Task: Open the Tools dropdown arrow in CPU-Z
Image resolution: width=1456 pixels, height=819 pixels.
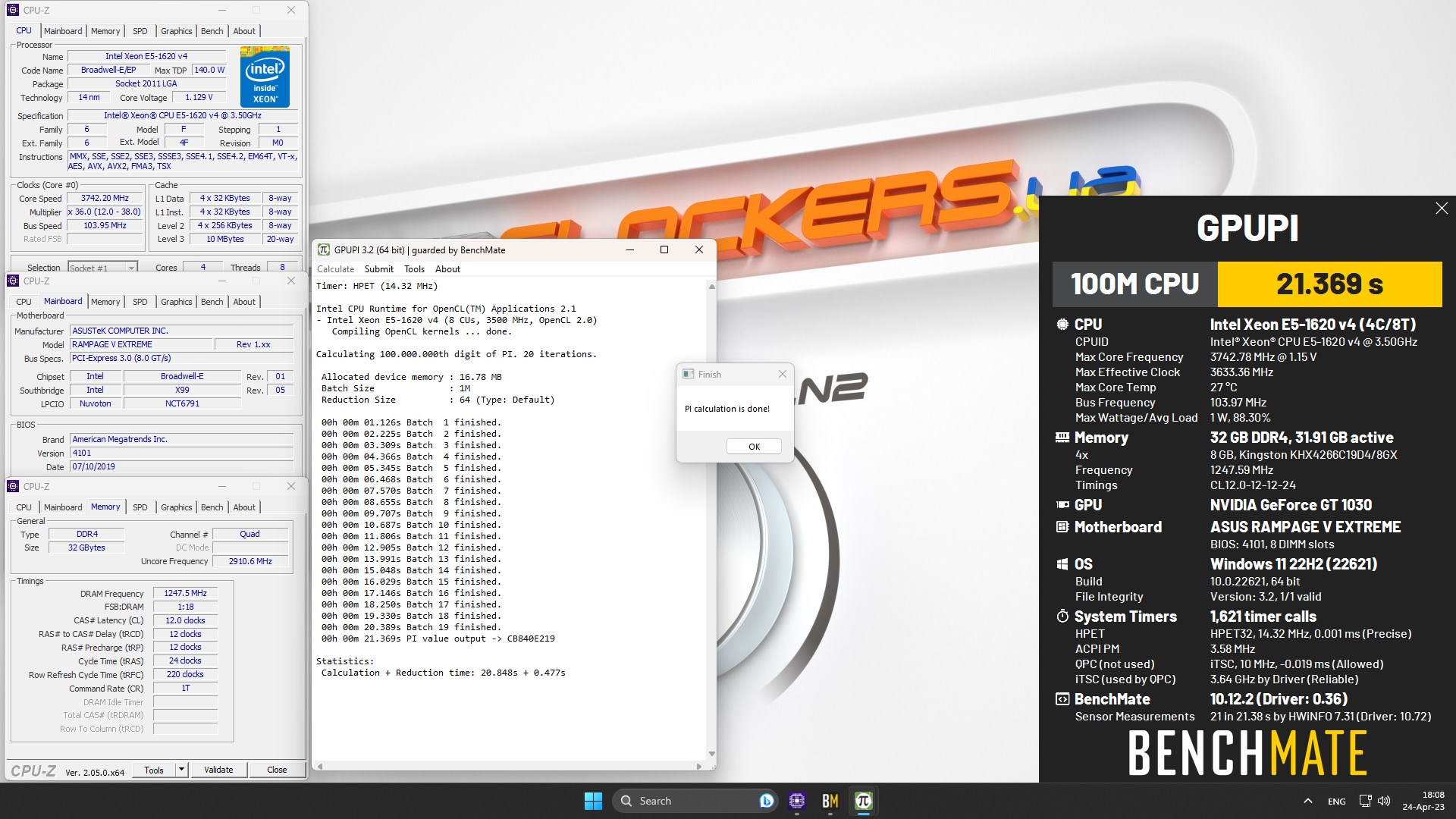Action: [x=181, y=770]
